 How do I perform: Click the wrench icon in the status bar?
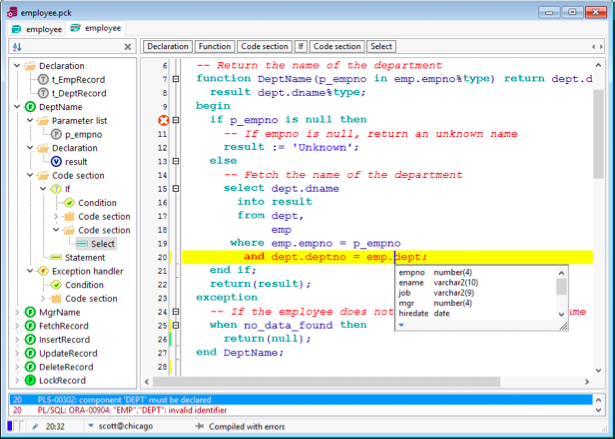tap(35, 426)
